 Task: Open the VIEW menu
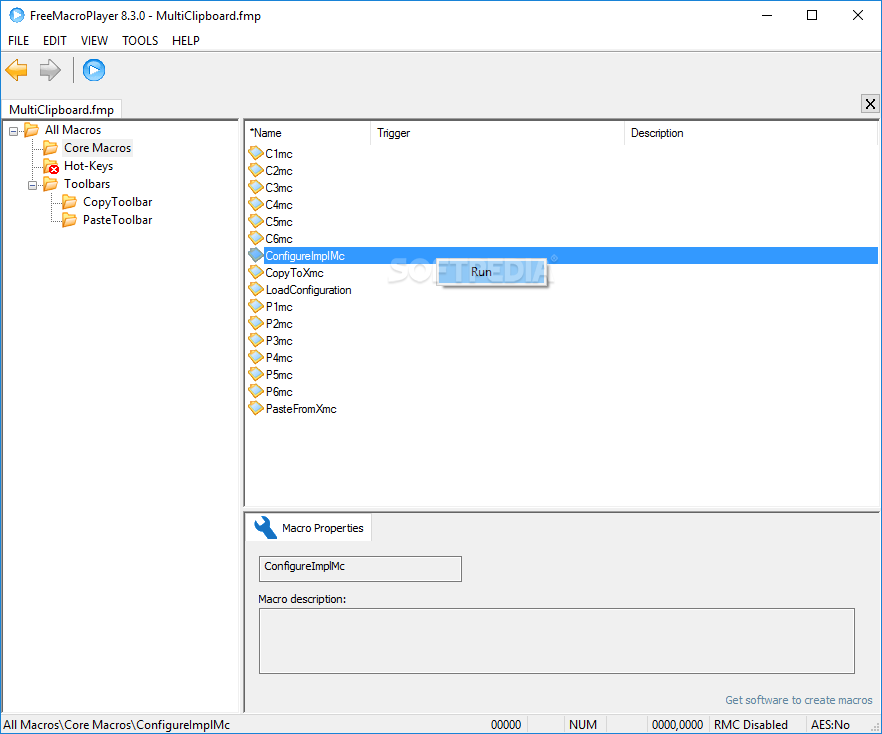tap(94, 40)
